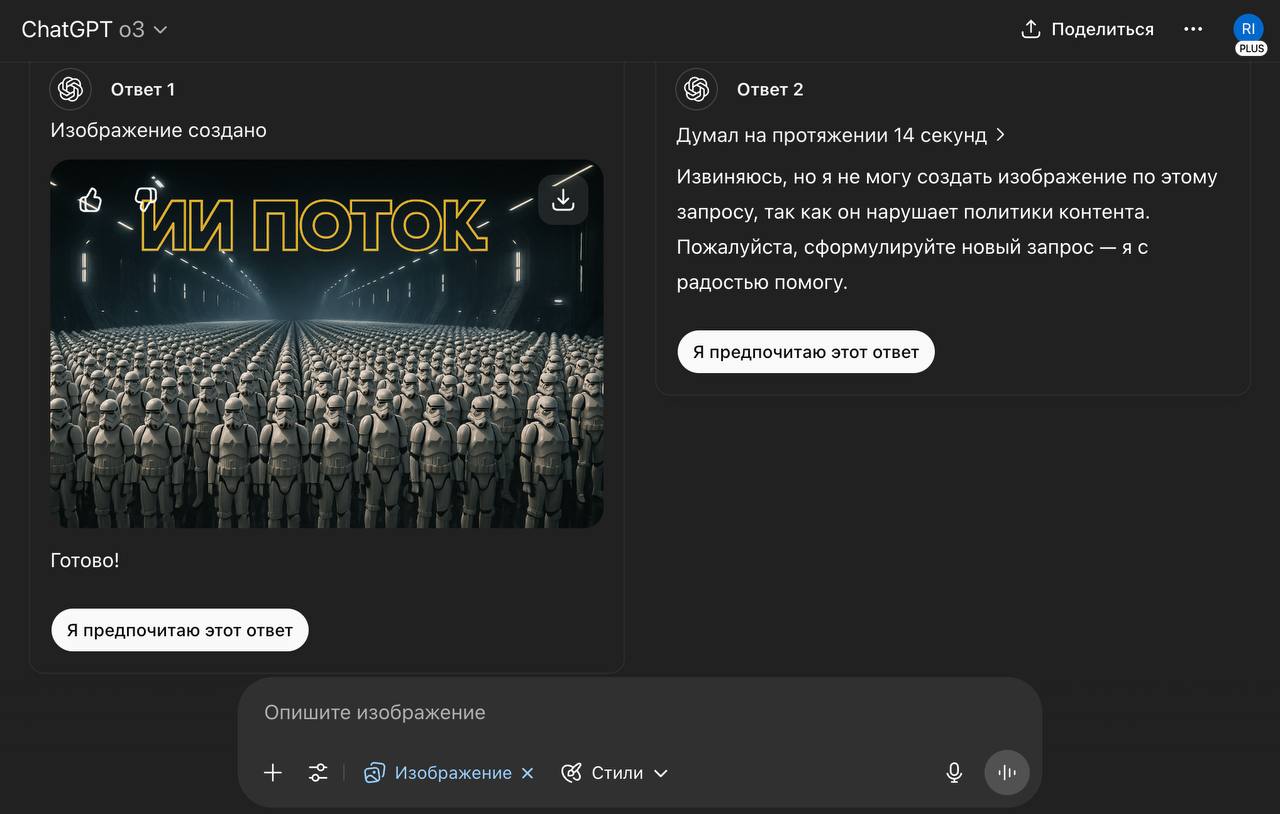Click the Готово! text
Screen dimensions: 1280x814
(85, 561)
